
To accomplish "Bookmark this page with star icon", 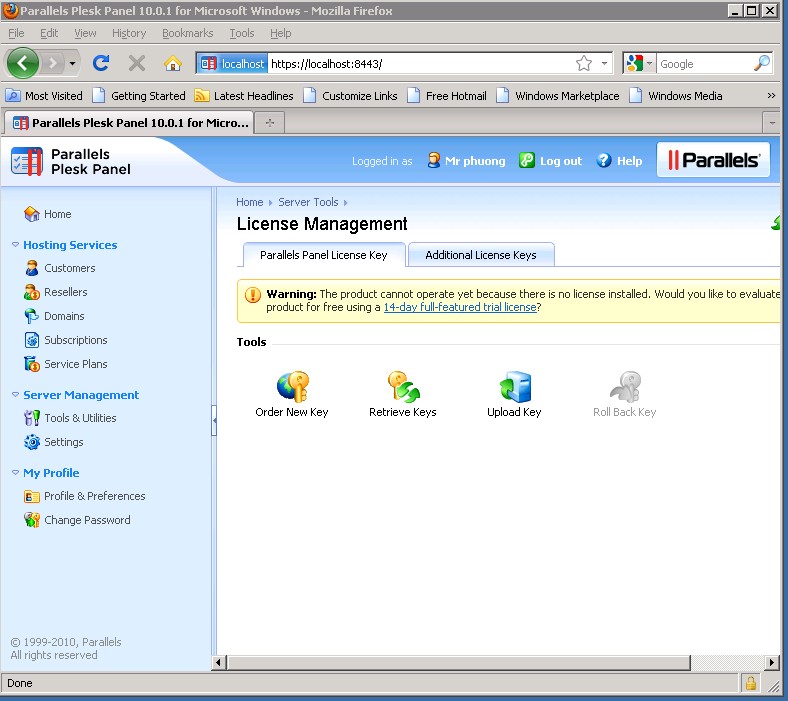I will (x=584, y=63).
